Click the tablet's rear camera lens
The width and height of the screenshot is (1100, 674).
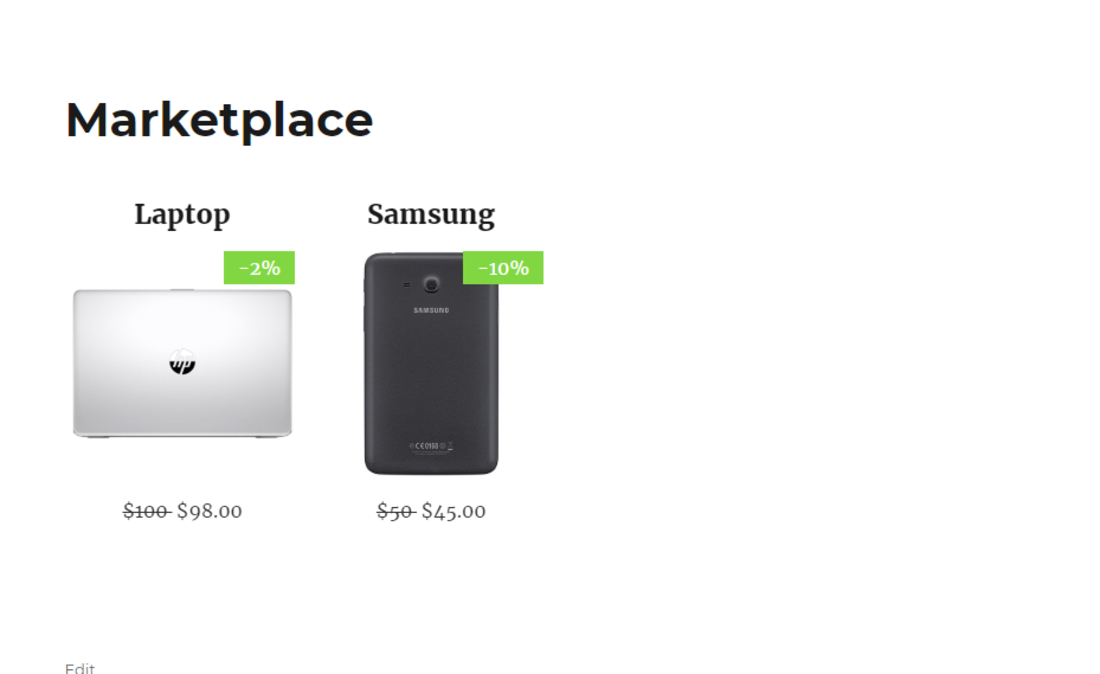click(431, 284)
